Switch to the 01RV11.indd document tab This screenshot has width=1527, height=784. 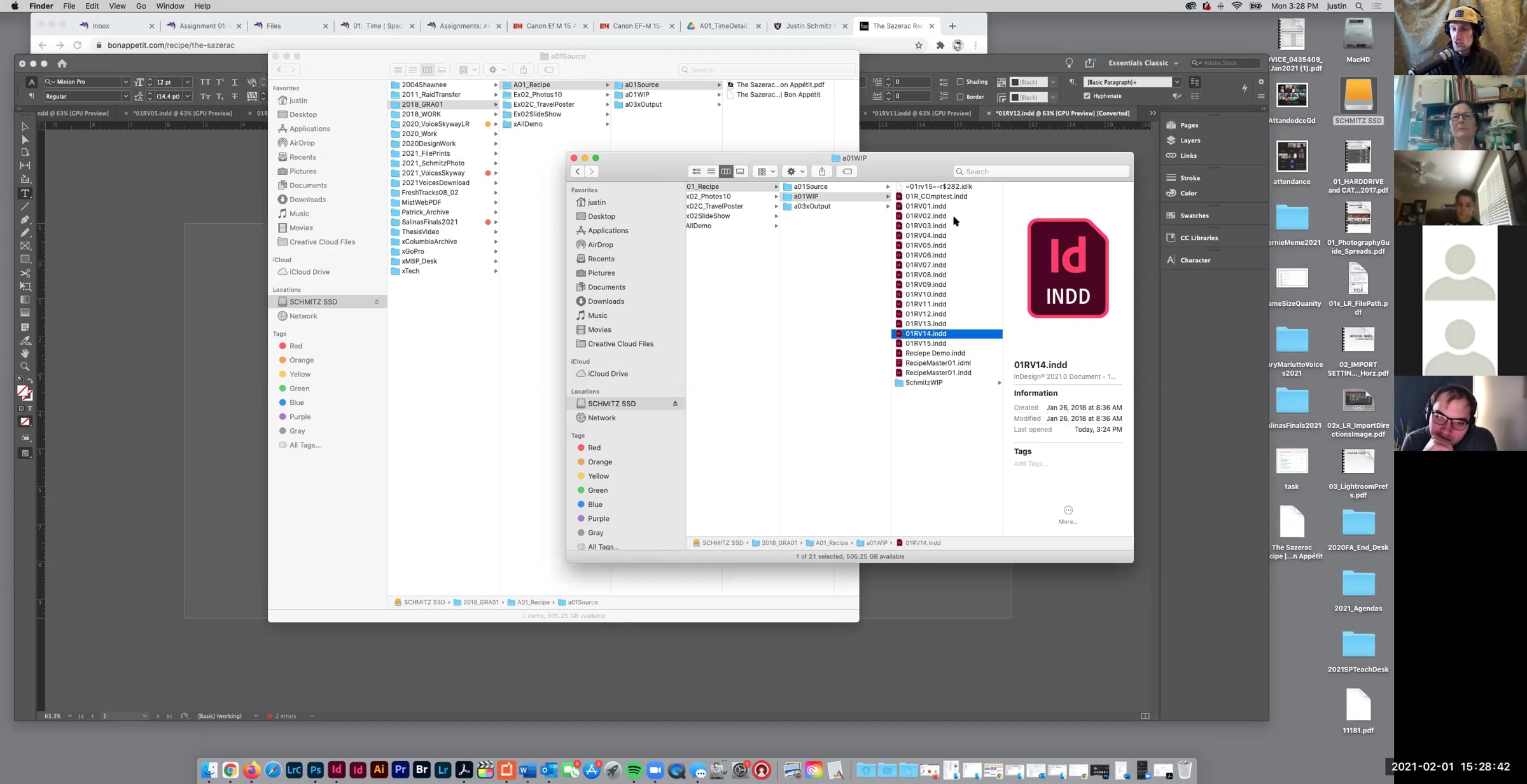click(921, 113)
